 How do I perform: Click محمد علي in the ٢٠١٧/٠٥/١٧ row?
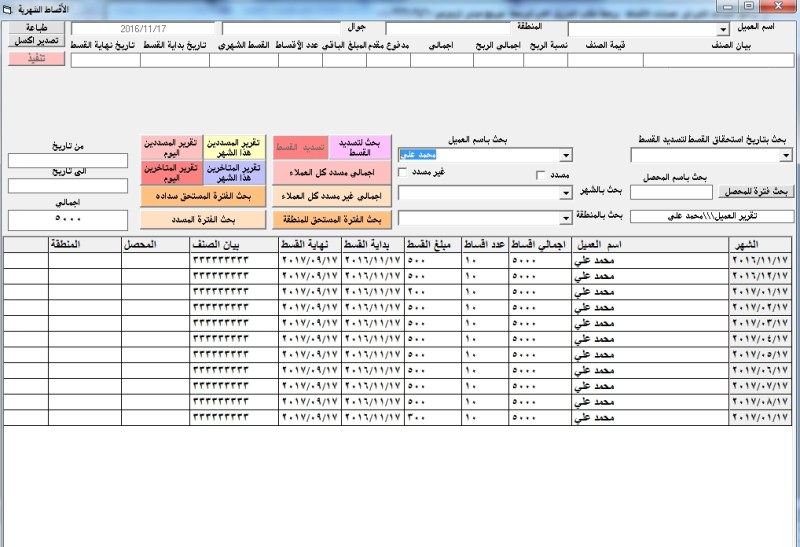(651, 355)
